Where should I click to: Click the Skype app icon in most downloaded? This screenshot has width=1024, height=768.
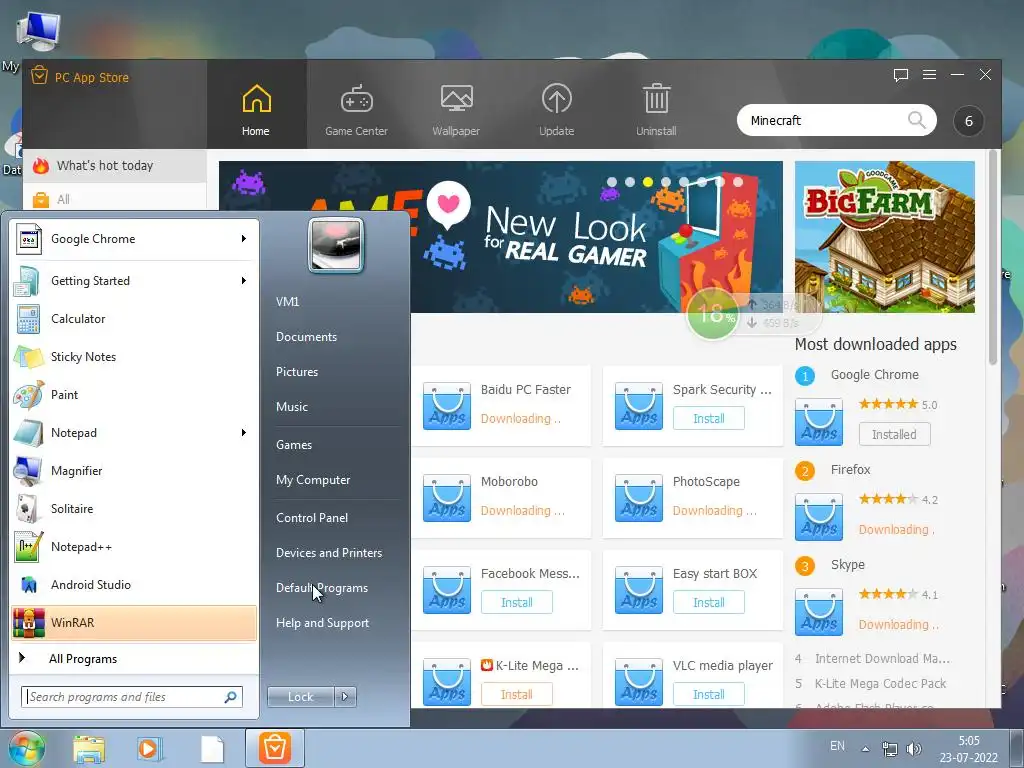819,612
